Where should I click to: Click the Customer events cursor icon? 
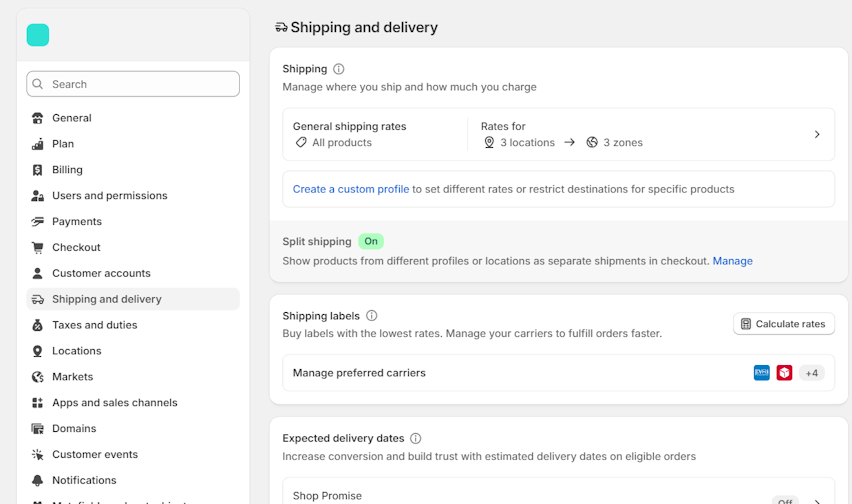[x=37, y=455]
